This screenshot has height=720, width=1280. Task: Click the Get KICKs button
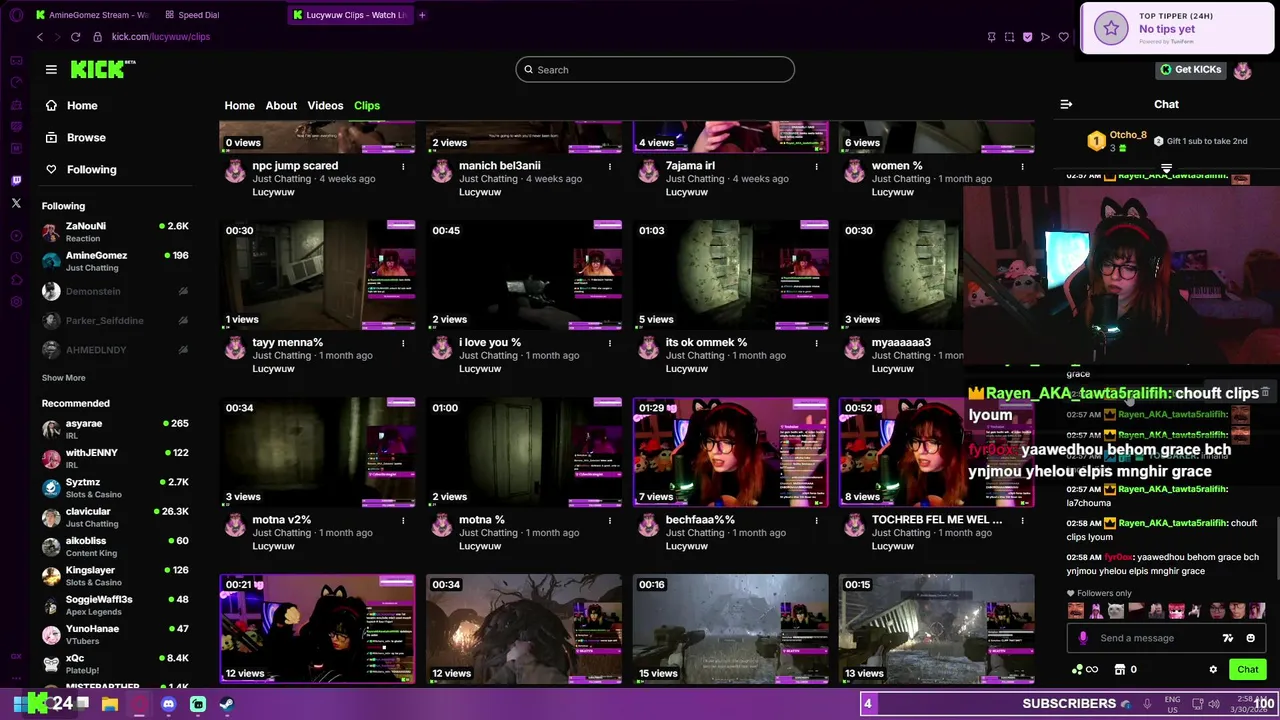point(1190,69)
